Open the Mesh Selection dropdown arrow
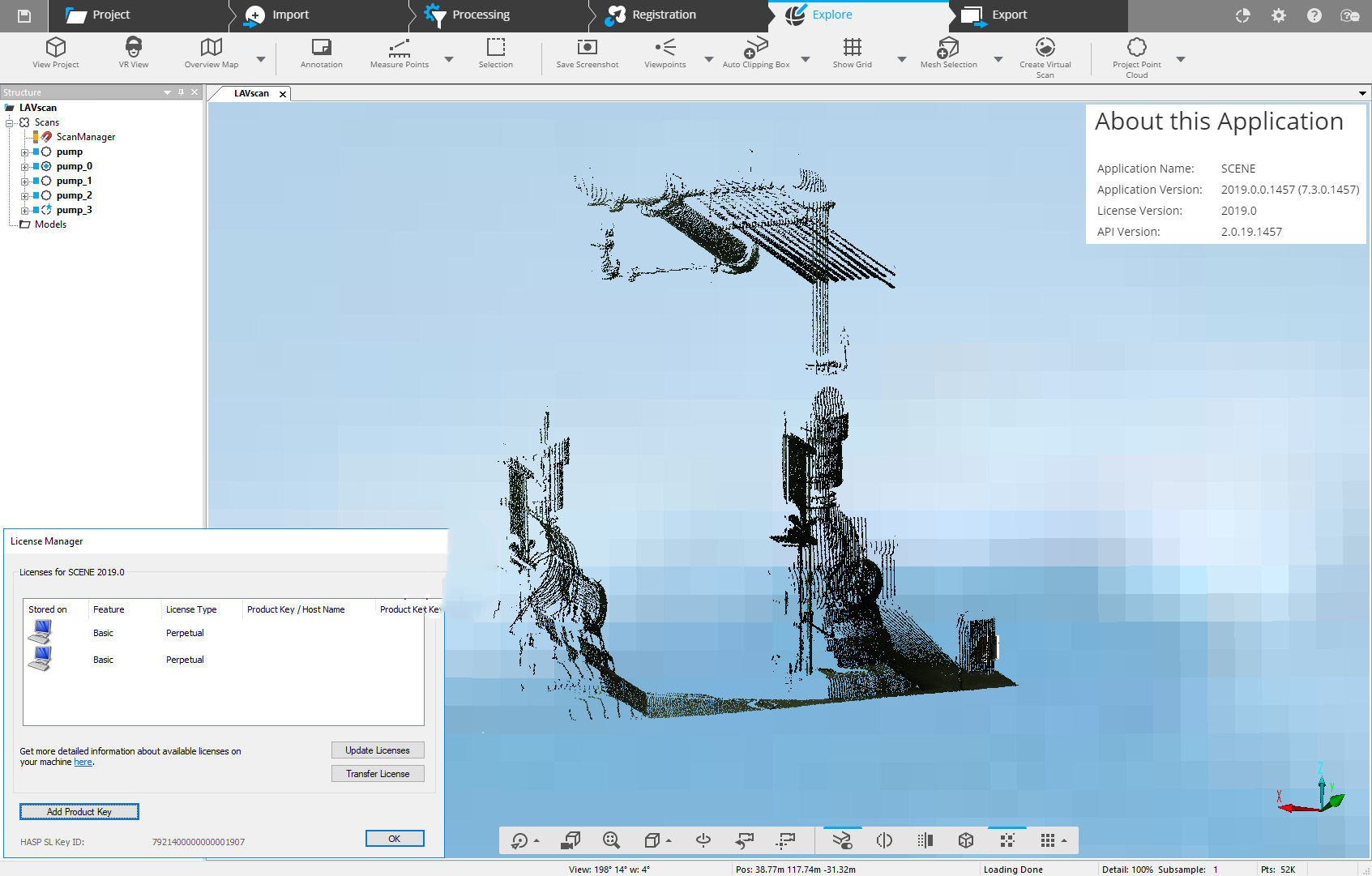The width and height of the screenshot is (1372, 876). 998,59
